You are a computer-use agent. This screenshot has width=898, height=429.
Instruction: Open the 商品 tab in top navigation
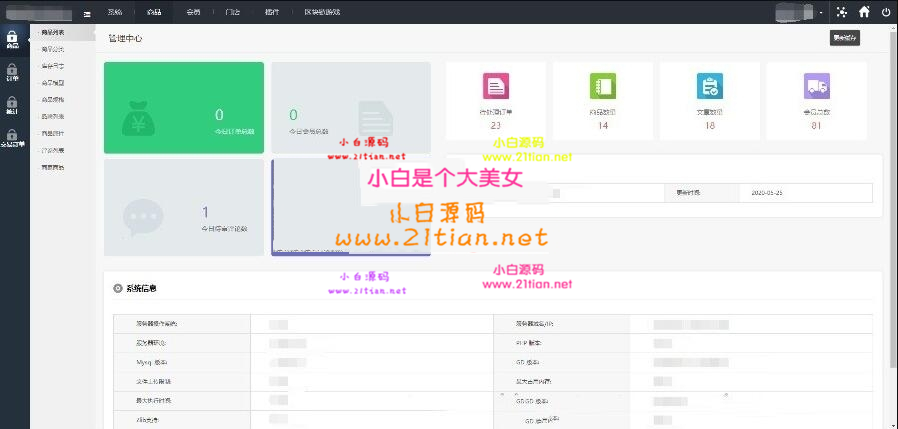pos(153,12)
